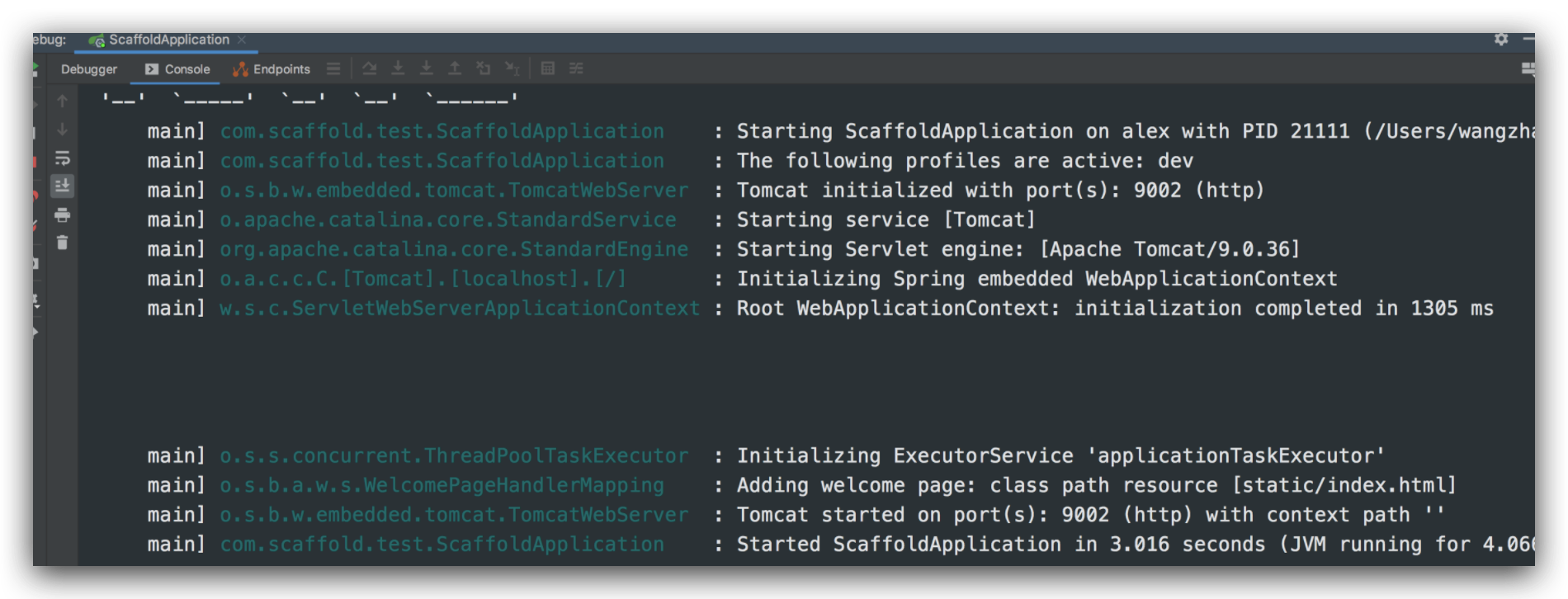Open debug tool window settings gear
The width and height of the screenshot is (1568, 599).
tap(1501, 39)
